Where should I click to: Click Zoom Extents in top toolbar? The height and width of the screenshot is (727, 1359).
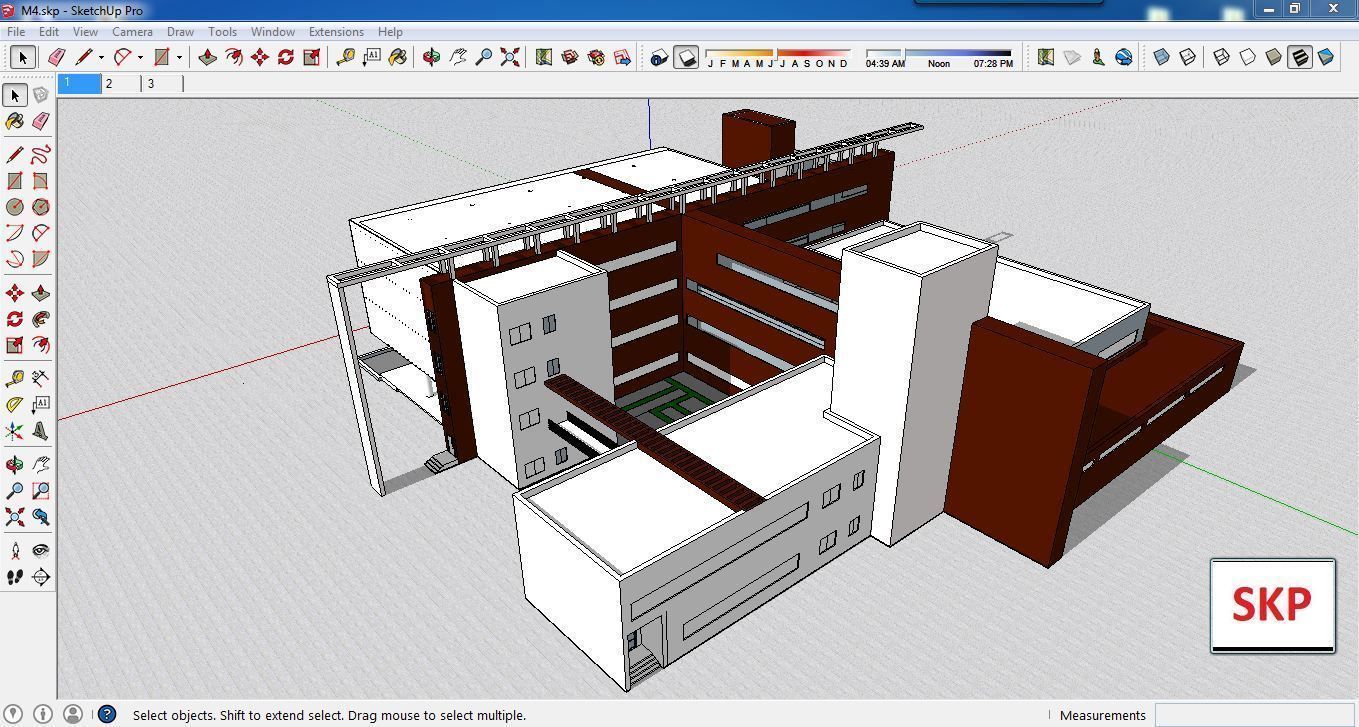(x=510, y=57)
